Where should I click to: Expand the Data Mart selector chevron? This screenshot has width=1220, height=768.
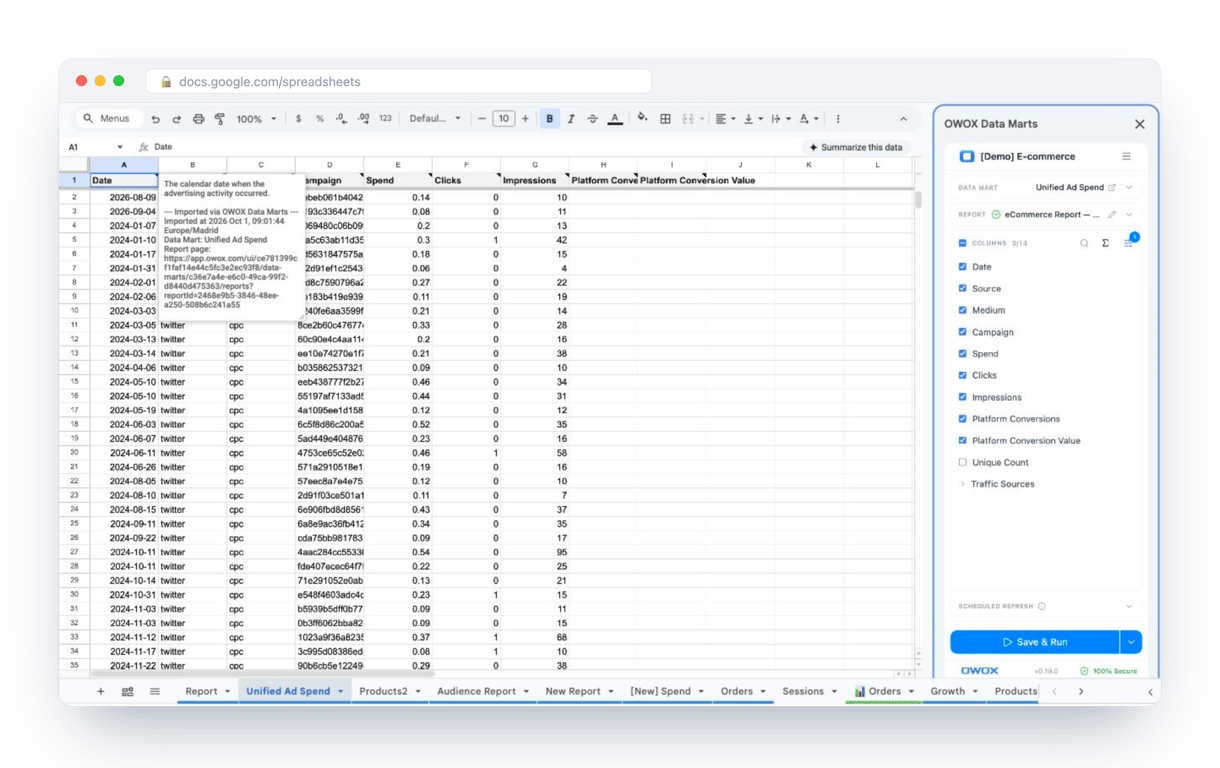point(1129,188)
